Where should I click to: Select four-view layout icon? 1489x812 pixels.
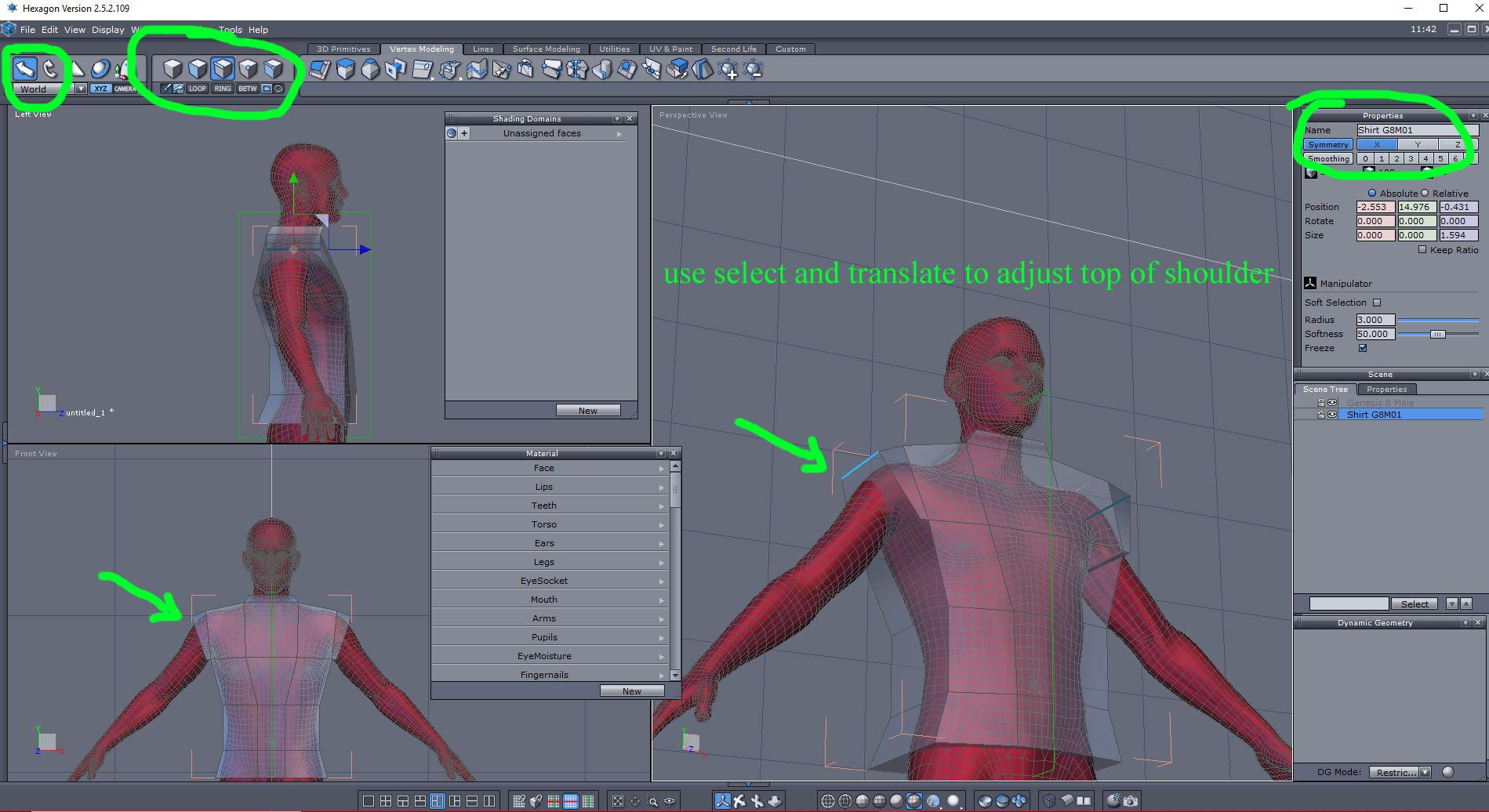(x=385, y=801)
